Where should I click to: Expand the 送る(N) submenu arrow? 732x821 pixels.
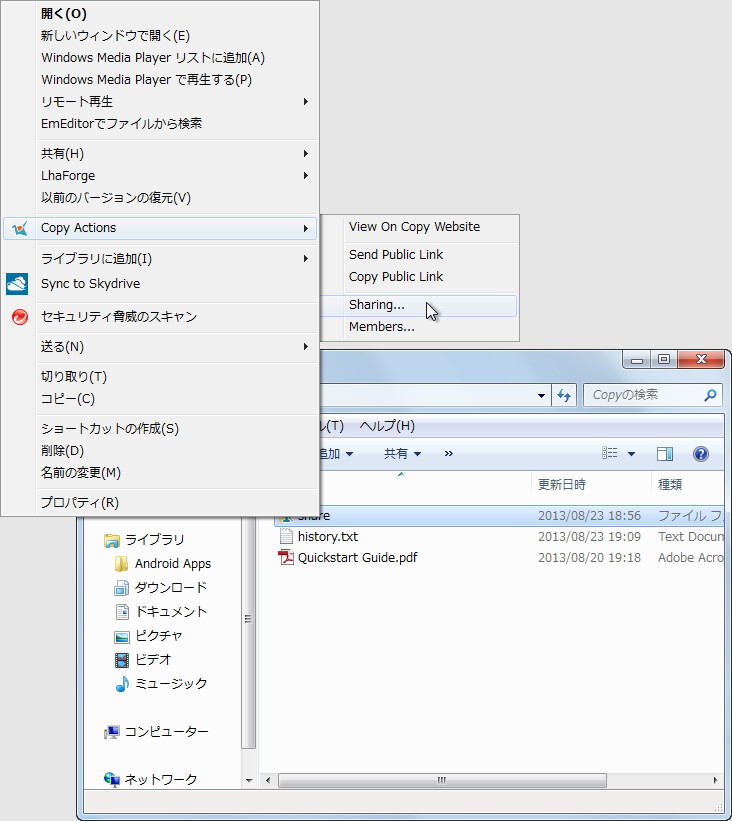pos(306,347)
